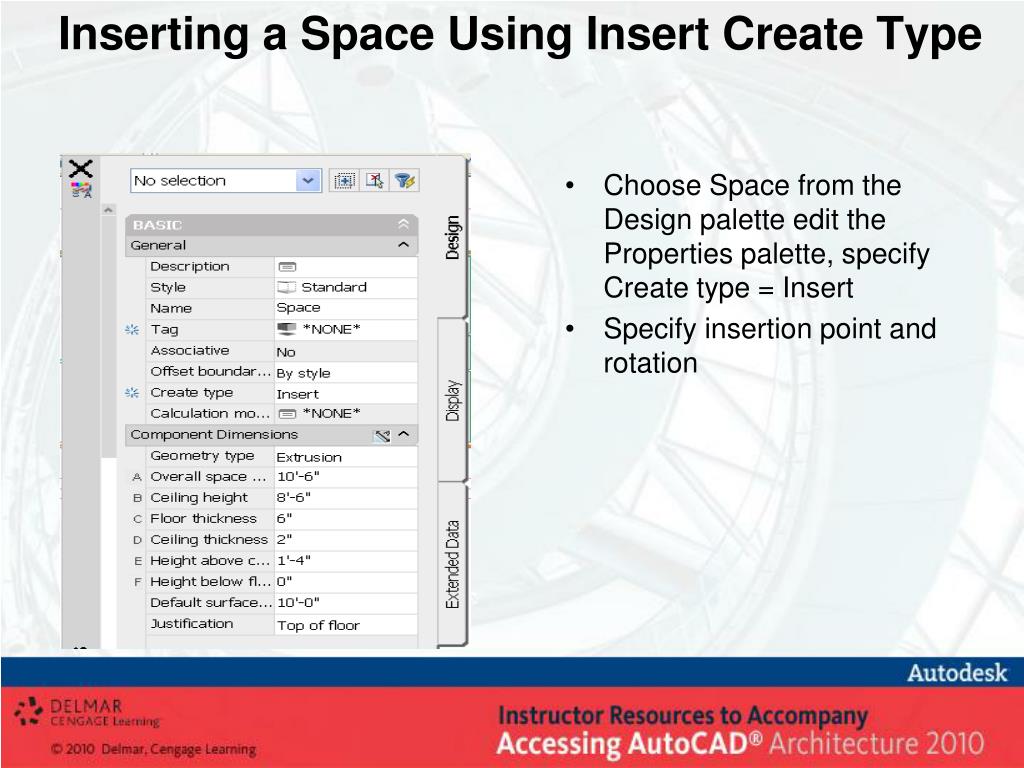
Task: Close the Properties palette with the X icon
Action: pyautogui.click(x=81, y=168)
